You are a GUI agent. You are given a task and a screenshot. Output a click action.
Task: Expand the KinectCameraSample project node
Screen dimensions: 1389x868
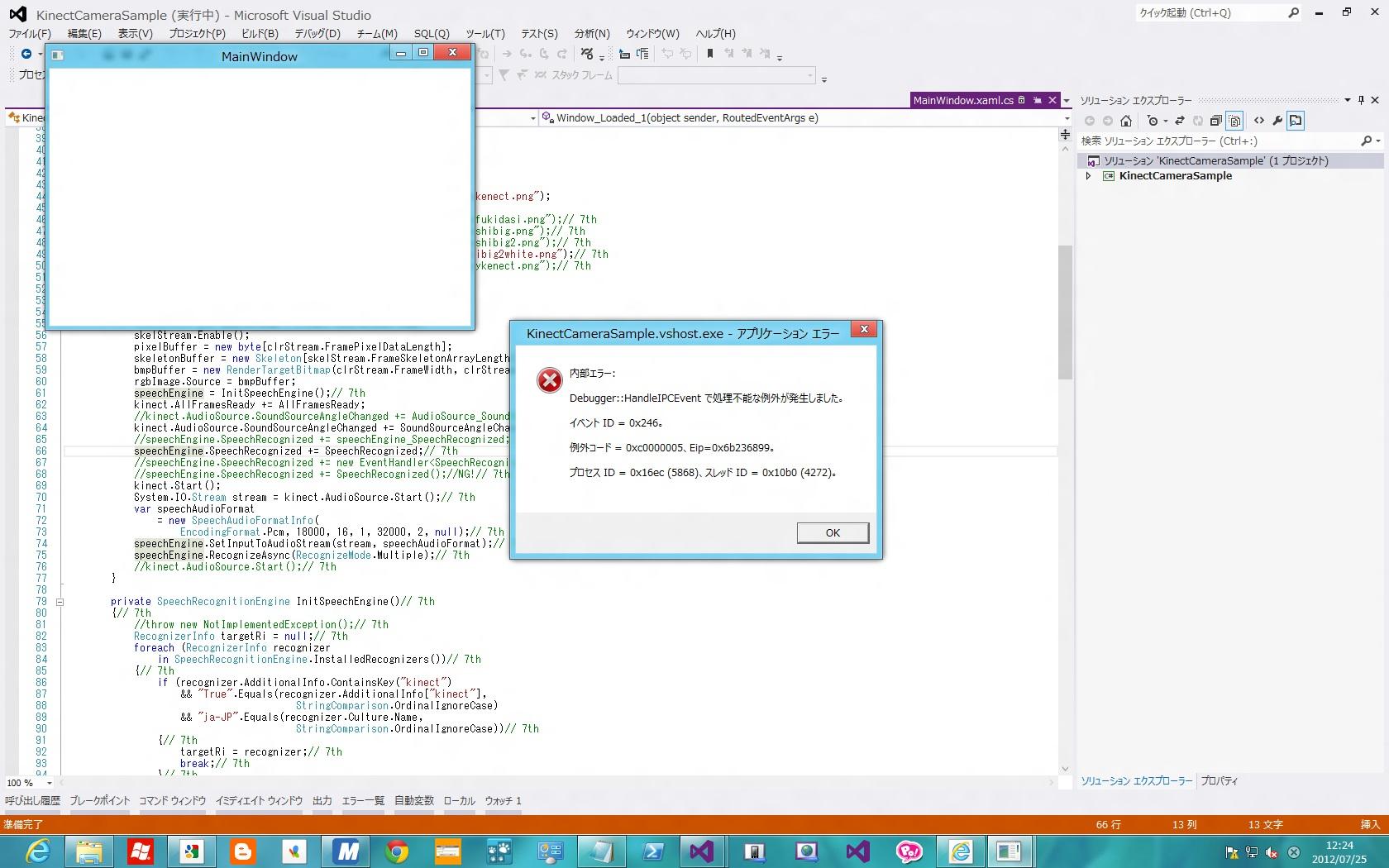point(1089,176)
